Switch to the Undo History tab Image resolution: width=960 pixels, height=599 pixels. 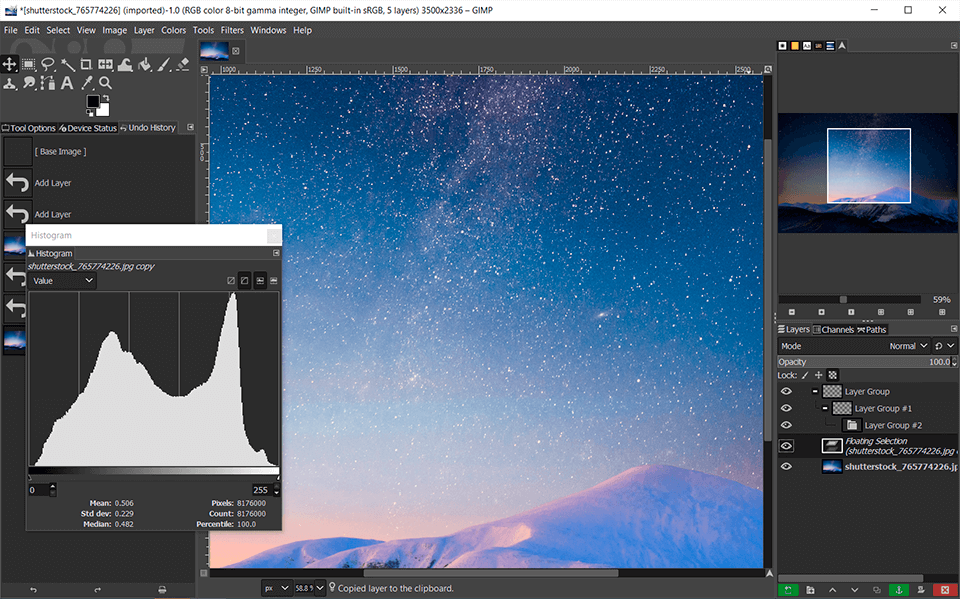point(149,127)
